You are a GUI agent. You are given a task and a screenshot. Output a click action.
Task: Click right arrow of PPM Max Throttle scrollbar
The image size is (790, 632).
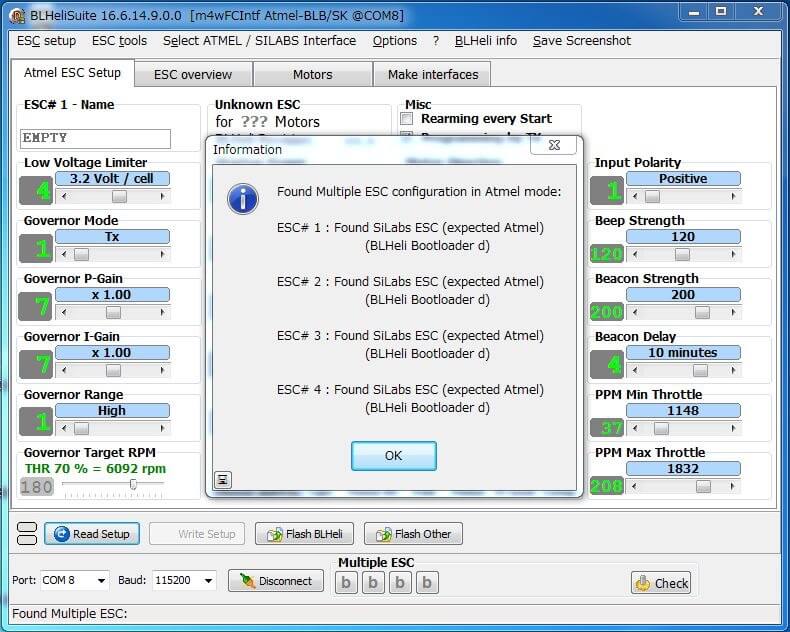pos(734,486)
